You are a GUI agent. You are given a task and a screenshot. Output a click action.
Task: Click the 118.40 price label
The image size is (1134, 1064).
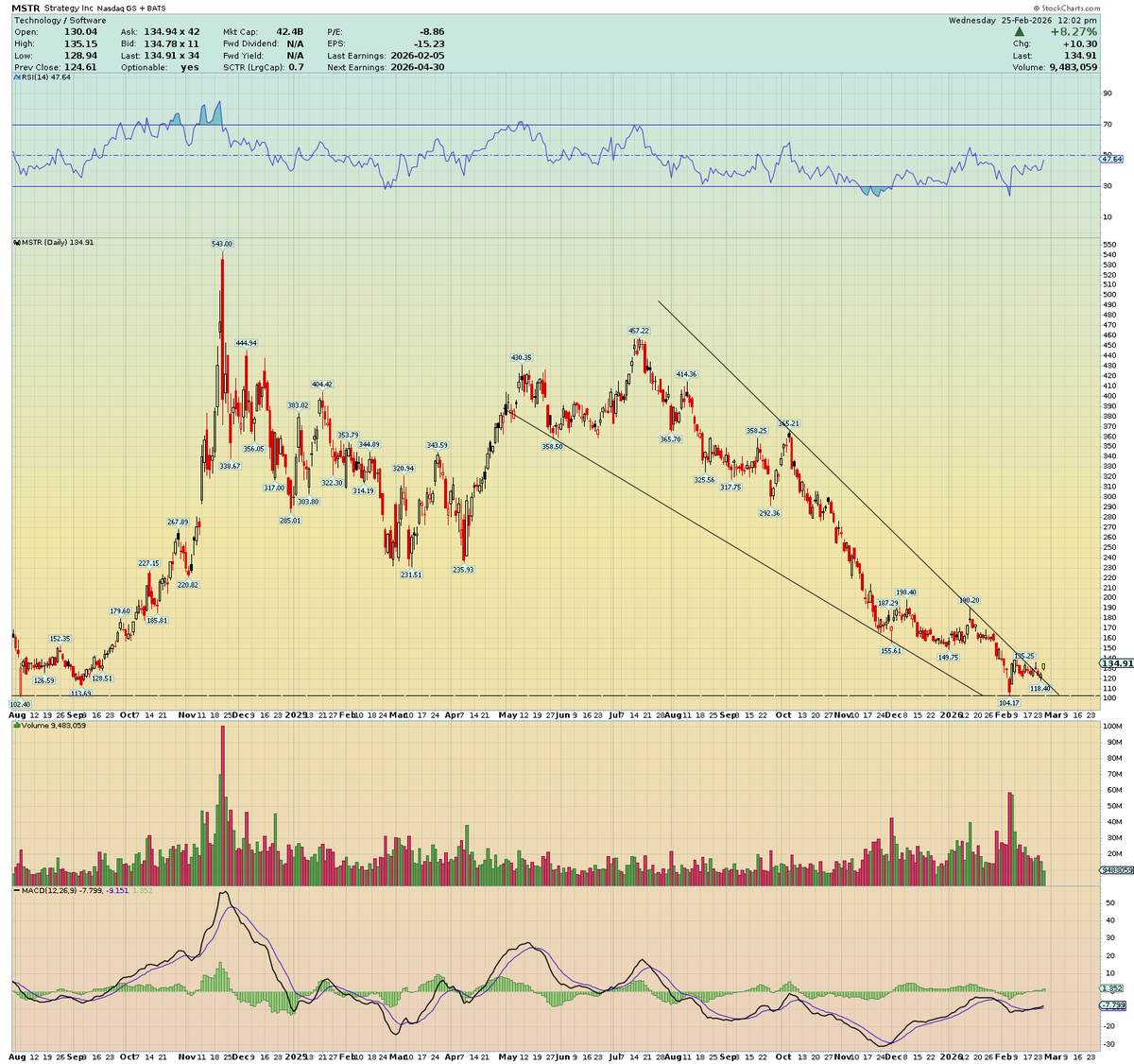click(x=1040, y=689)
